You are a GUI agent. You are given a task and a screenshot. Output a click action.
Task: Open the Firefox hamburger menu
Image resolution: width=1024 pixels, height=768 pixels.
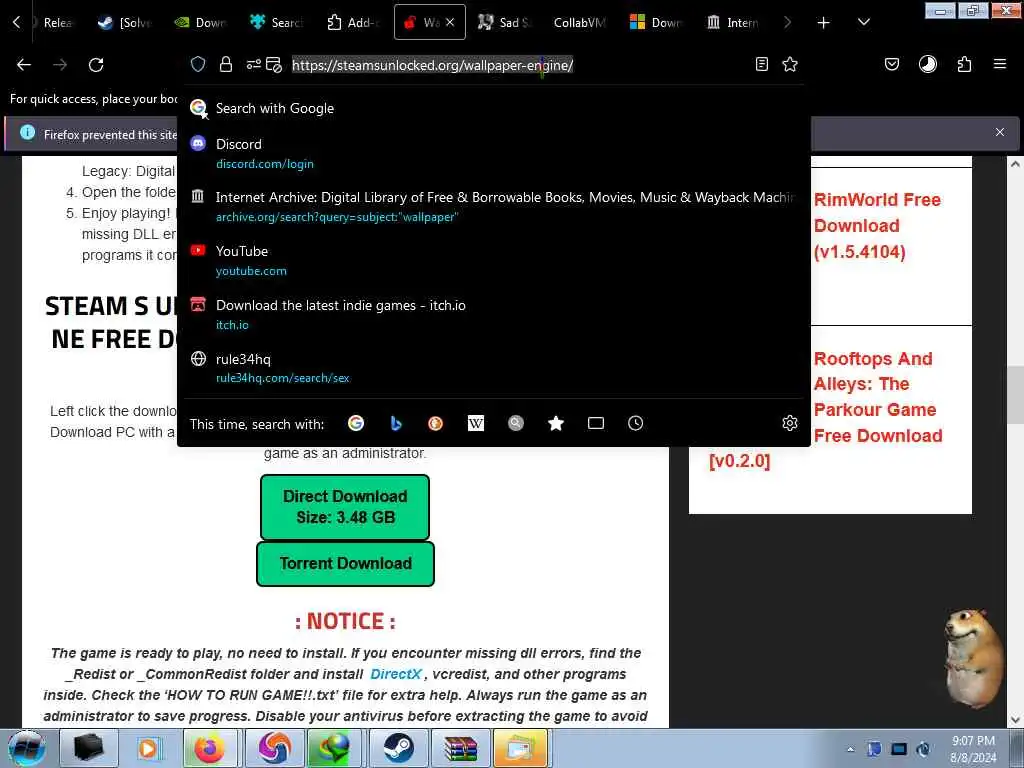click(1000, 65)
